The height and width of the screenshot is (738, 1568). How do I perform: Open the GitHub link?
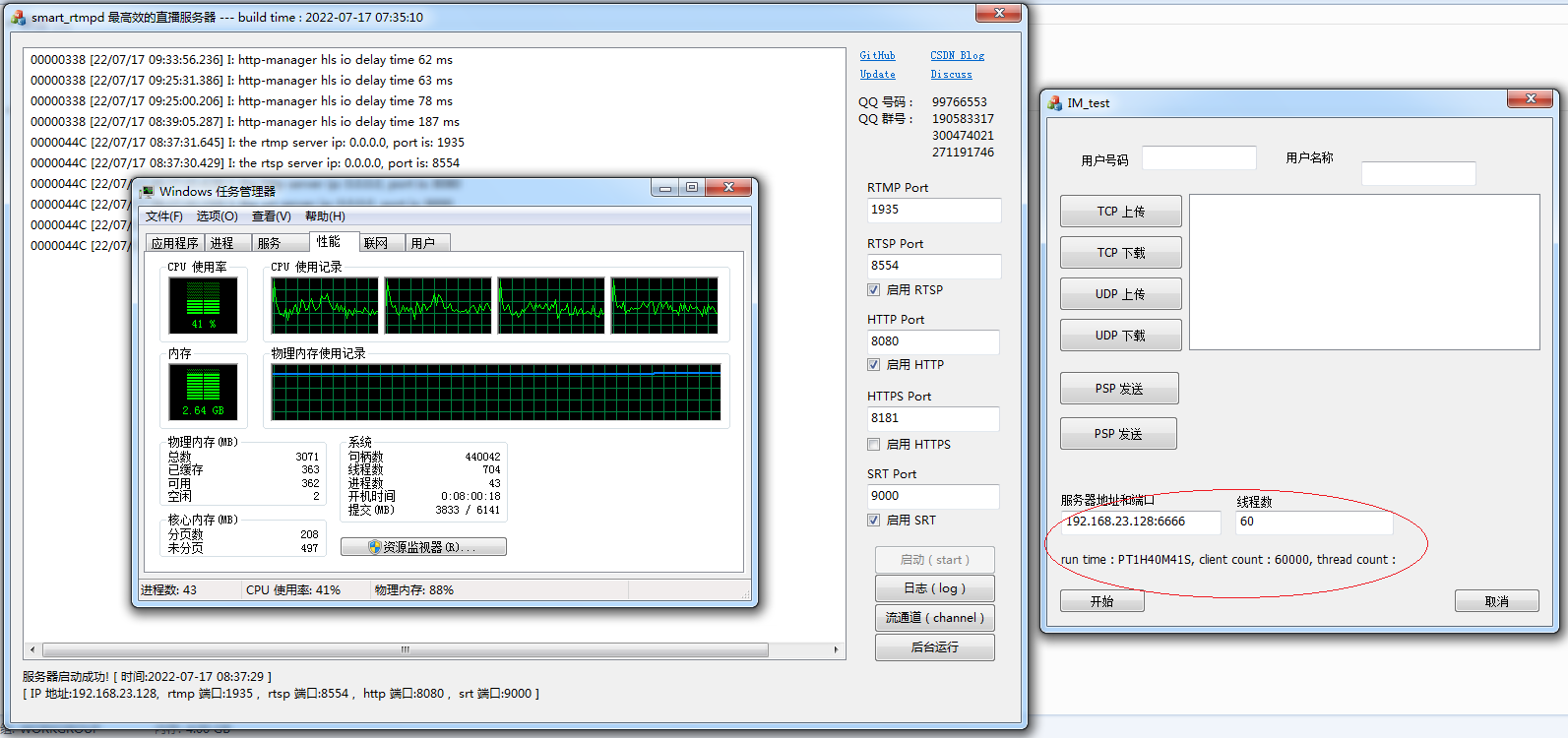(877, 56)
